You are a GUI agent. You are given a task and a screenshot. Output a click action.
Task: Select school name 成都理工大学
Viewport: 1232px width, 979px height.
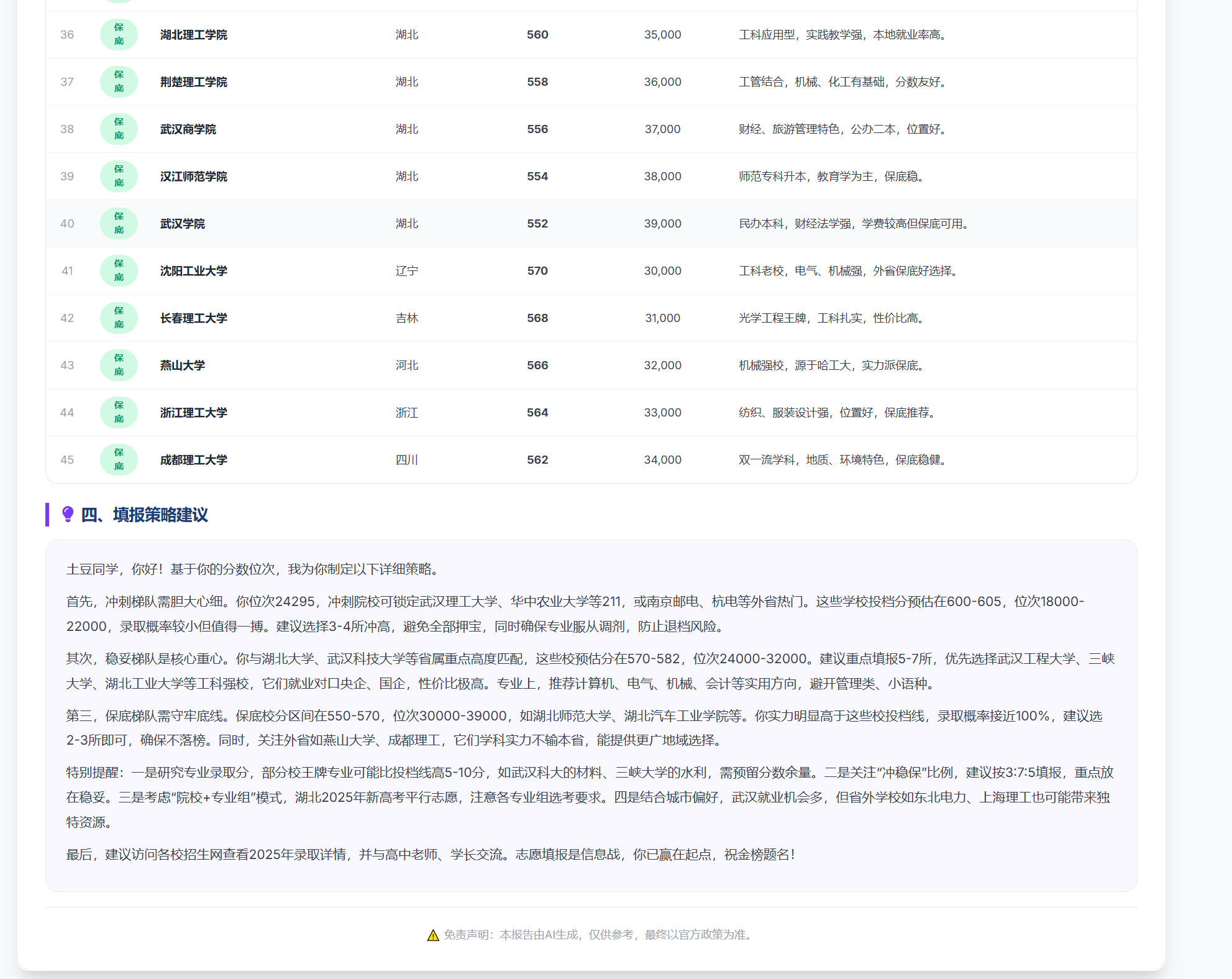point(194,460)
